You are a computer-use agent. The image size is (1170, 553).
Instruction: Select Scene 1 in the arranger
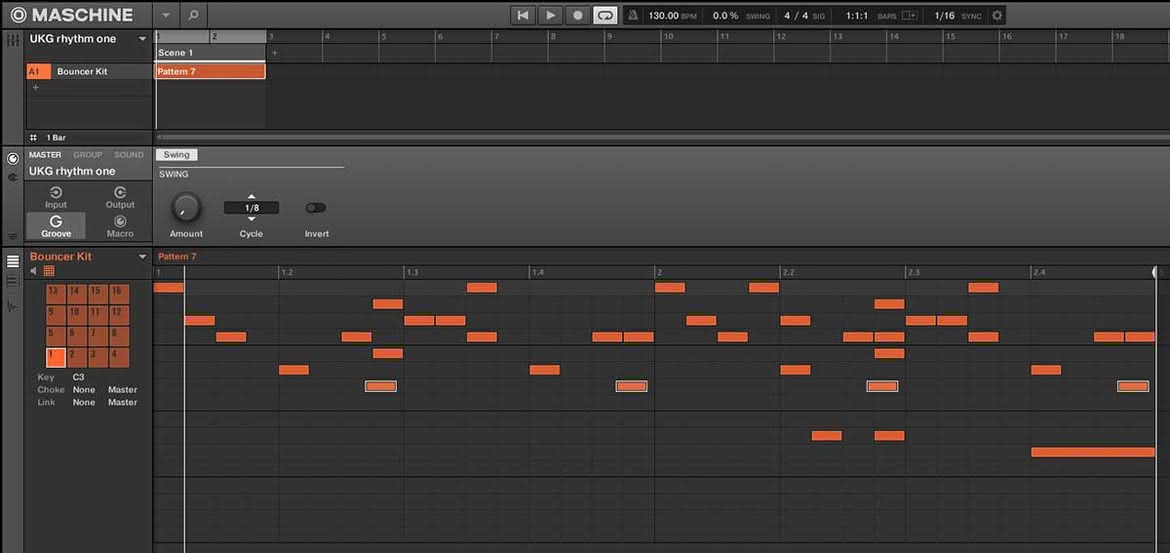click(210, 53)
